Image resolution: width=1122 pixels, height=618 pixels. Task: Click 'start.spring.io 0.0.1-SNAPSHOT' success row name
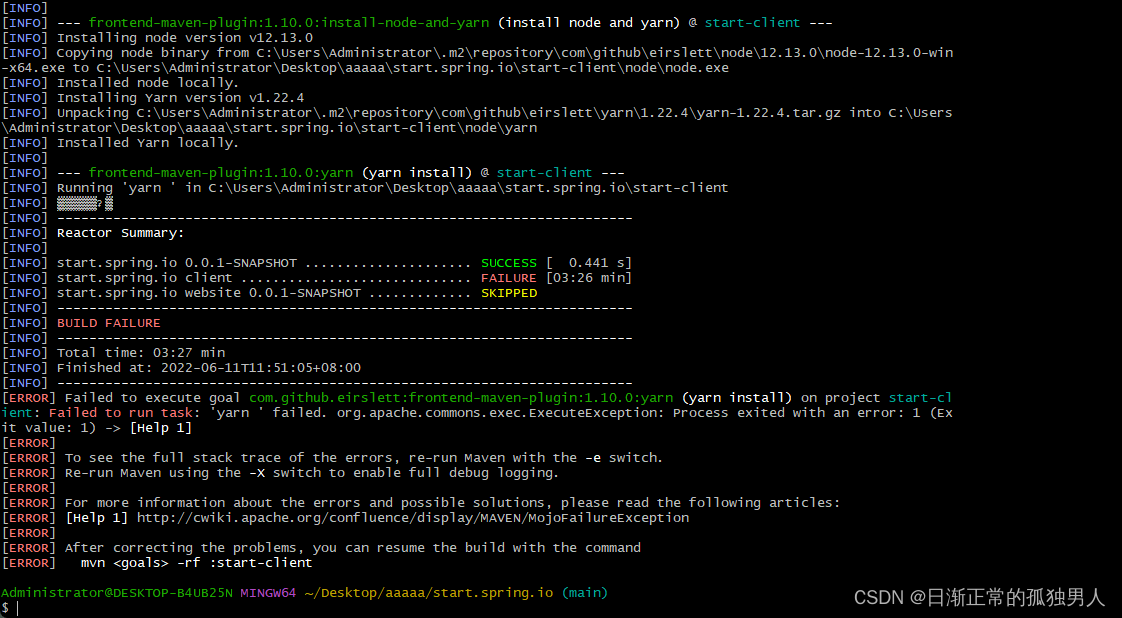177,263
